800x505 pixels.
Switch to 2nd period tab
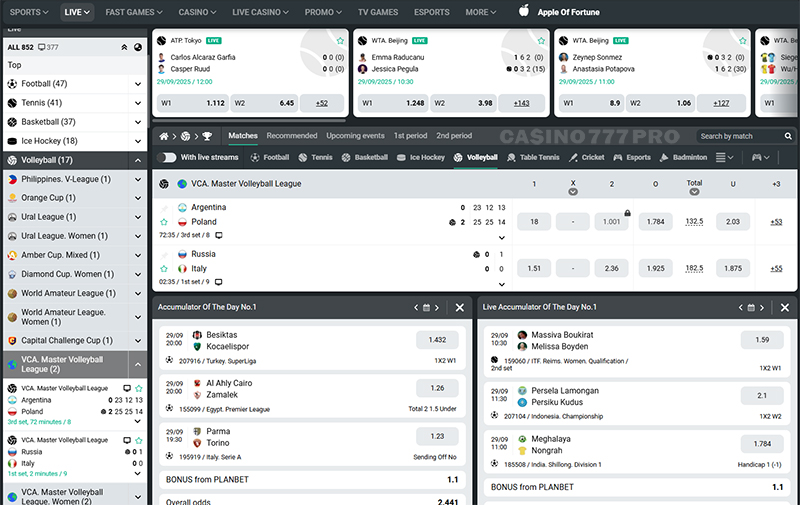click(454, 136)
